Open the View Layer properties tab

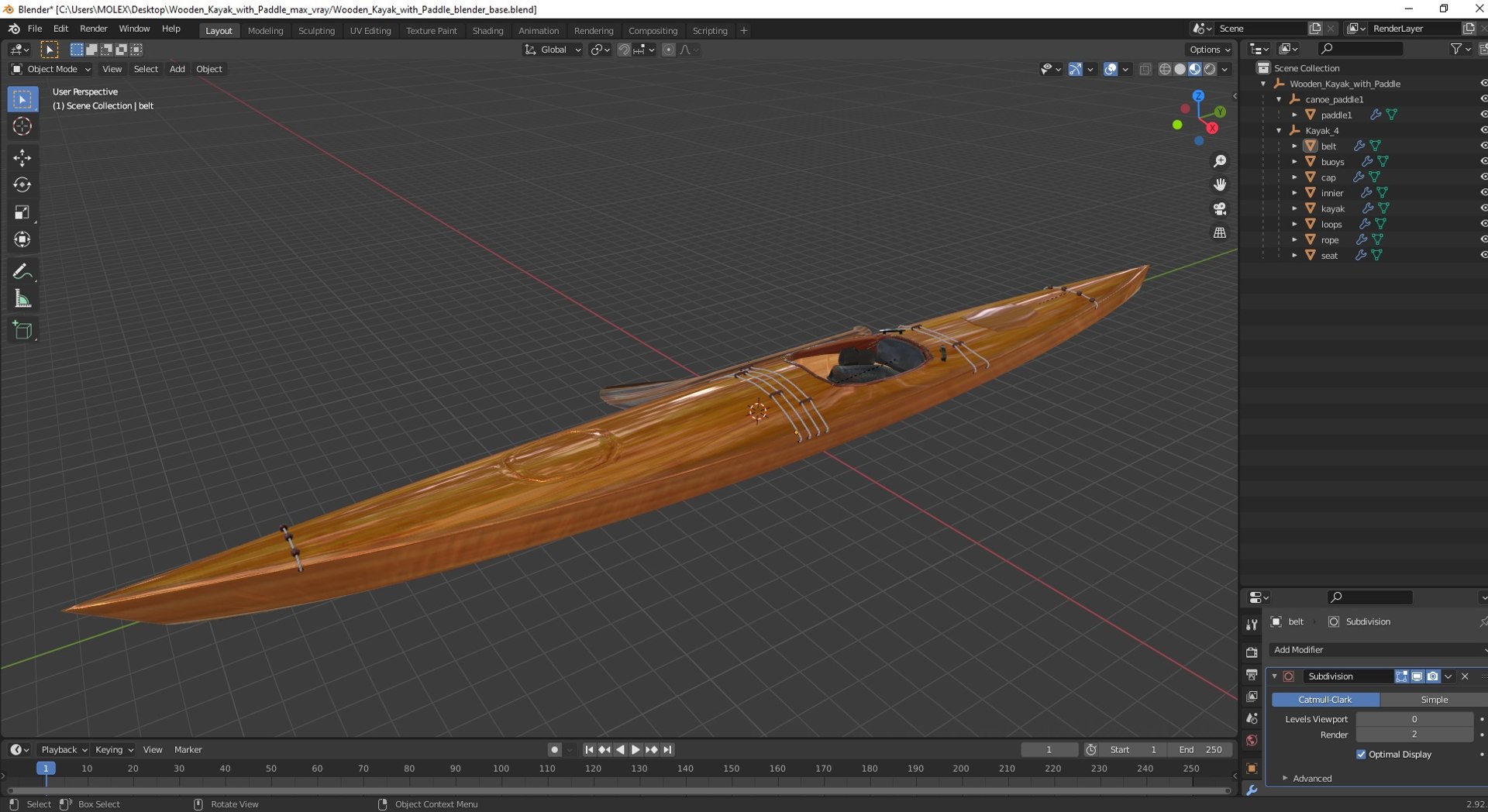tap(1252, 697)
